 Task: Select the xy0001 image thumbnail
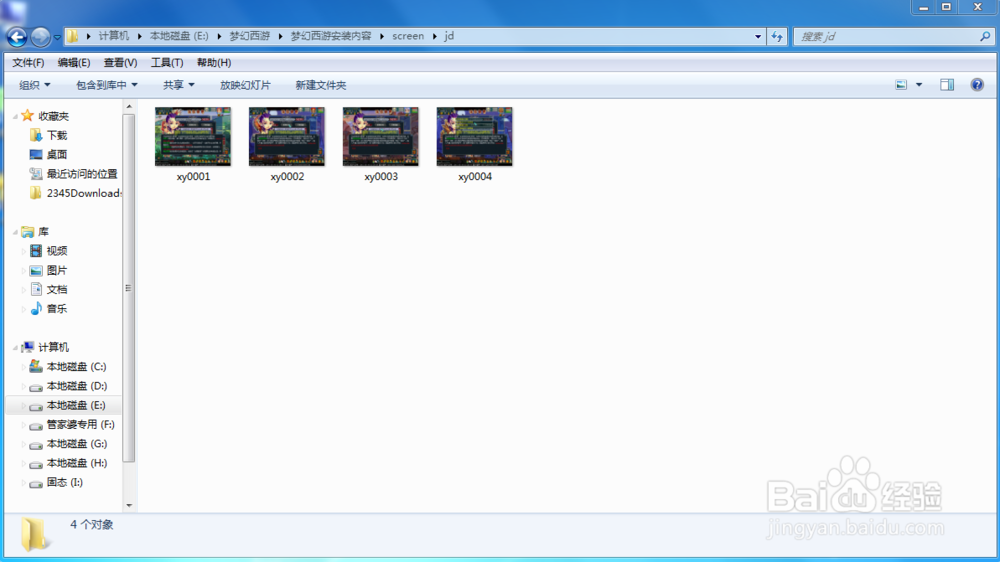[193, 137]
